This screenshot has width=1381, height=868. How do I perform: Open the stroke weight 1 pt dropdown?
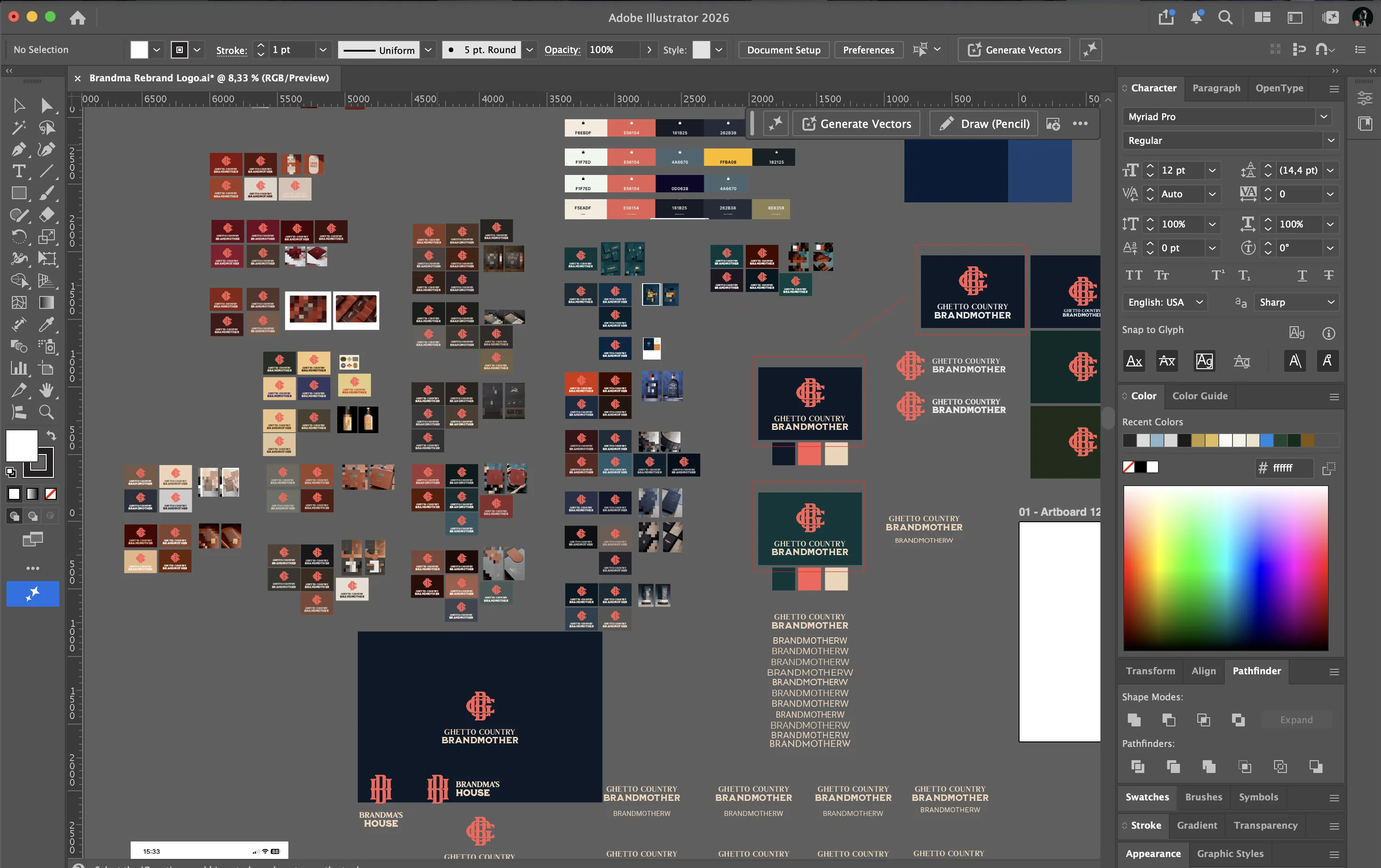click(323, 50)
